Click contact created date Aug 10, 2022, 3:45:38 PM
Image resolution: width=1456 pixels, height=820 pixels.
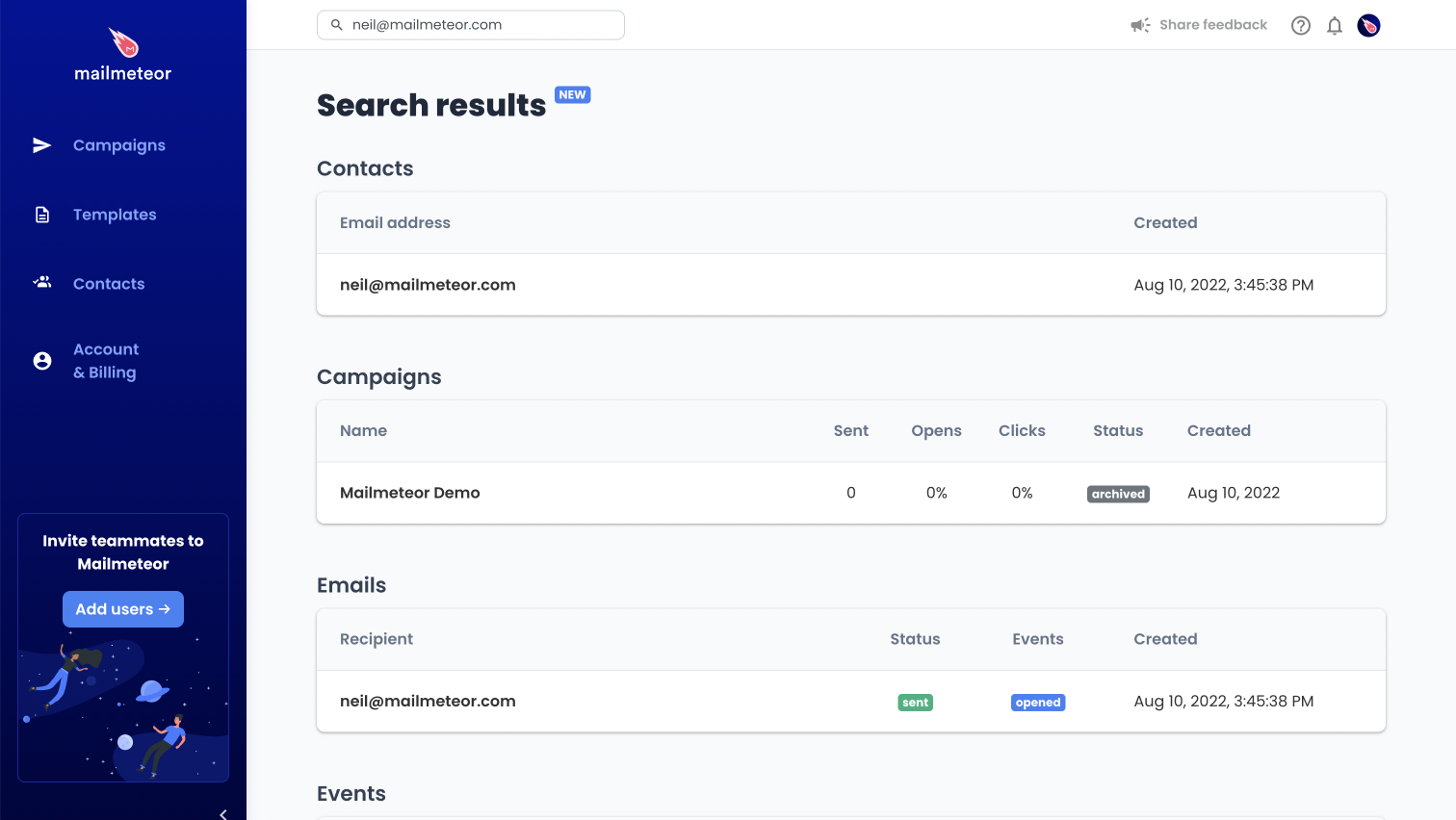[1224, 285]
